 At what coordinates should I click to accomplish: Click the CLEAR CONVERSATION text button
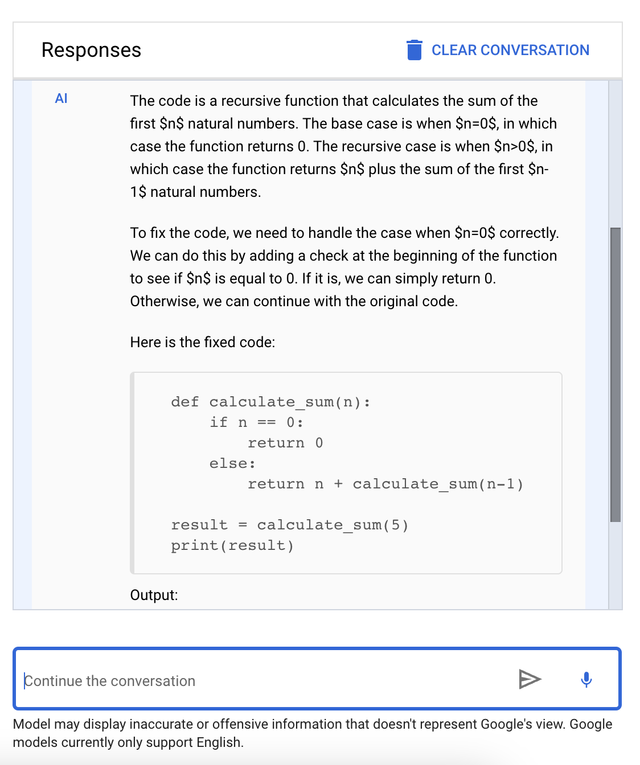tap(510, 50)
